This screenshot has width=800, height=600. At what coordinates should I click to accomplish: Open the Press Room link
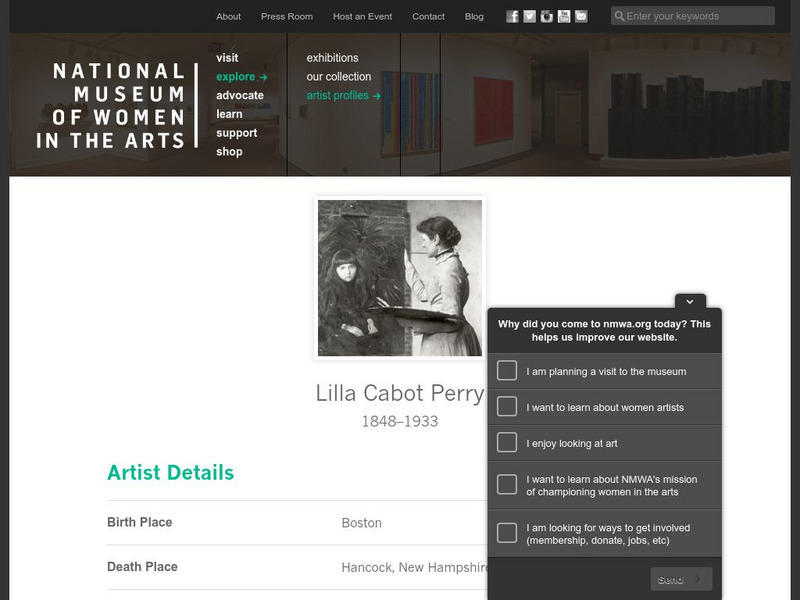[x=287, y=16]
